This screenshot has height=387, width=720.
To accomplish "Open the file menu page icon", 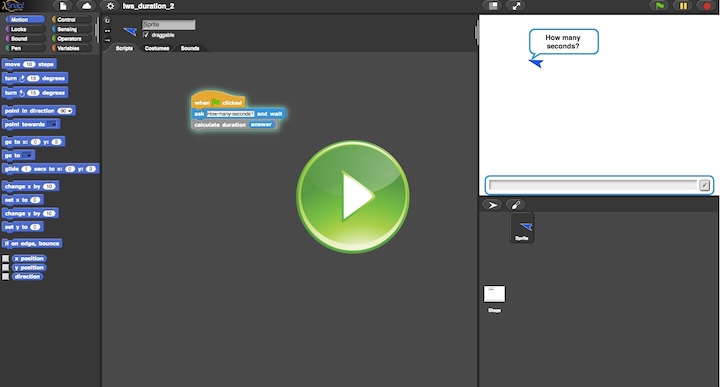I will pyautogui.click(x=63, y=6).
